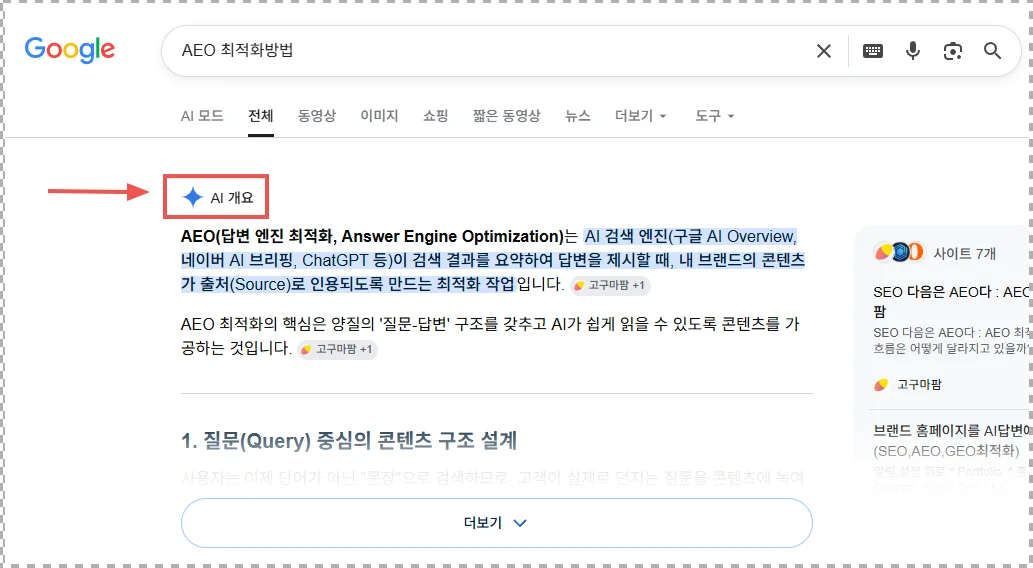
Task: Click the AI 개요 sparkle icon
Action: [192, 197]
